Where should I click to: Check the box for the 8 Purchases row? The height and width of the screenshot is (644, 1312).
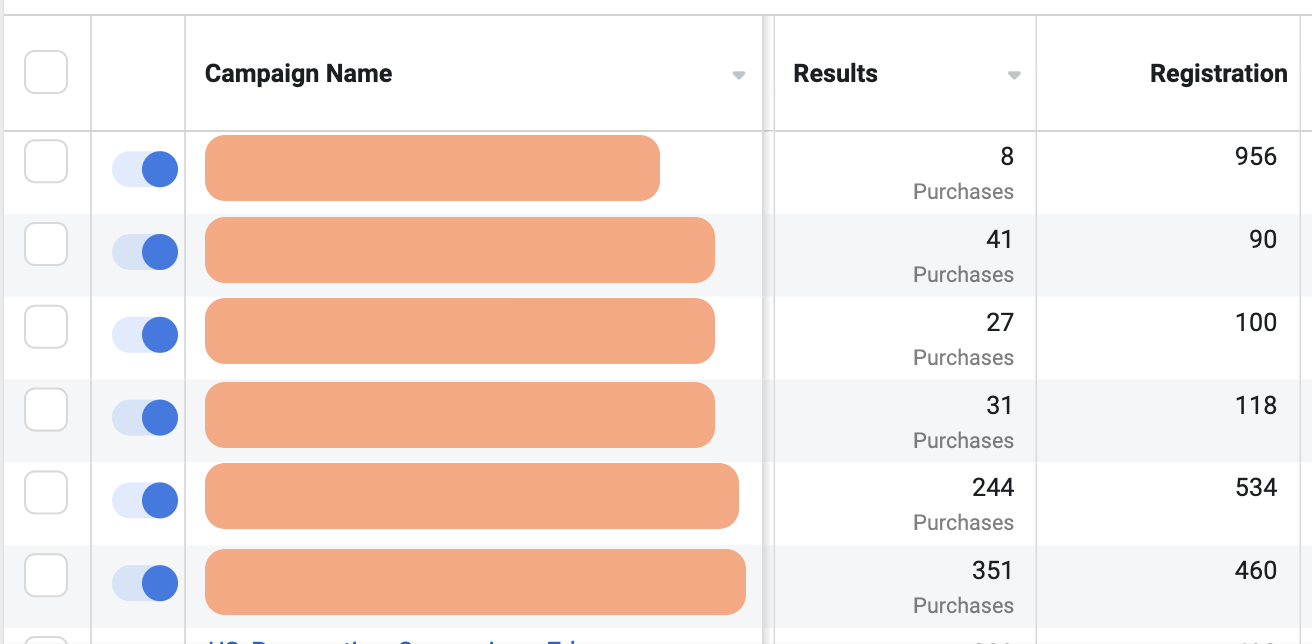click(46, 162)
